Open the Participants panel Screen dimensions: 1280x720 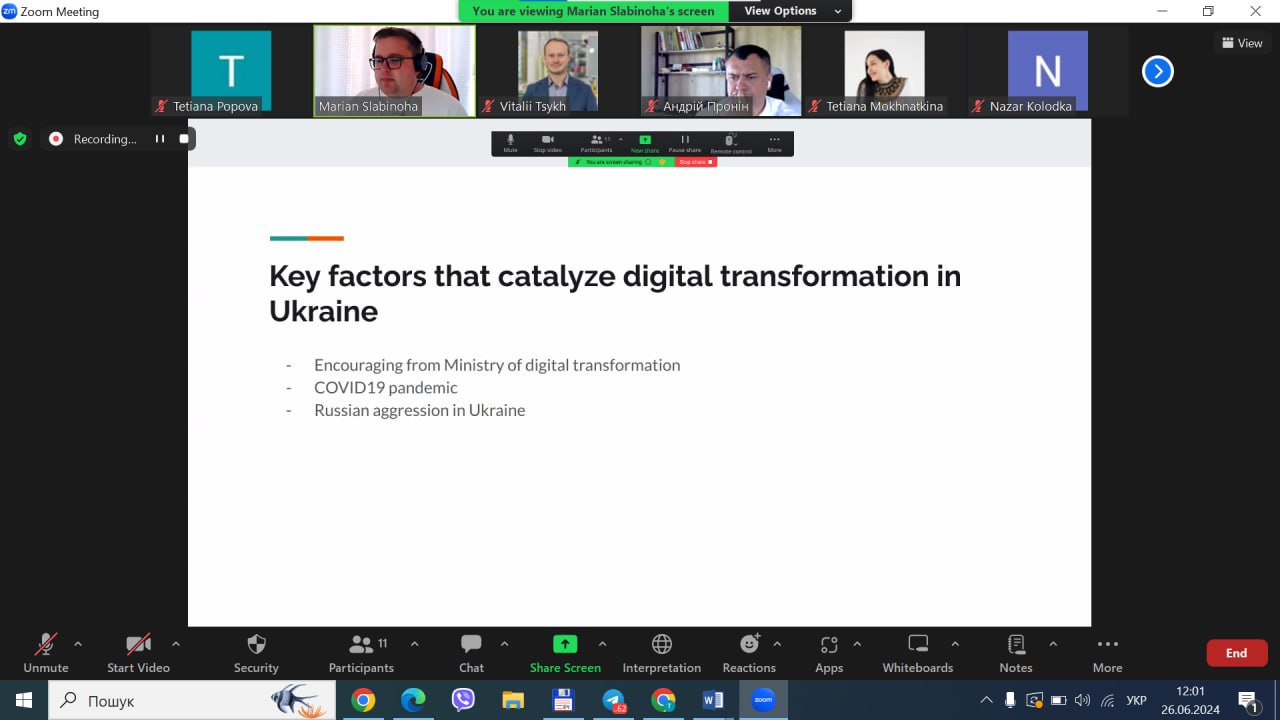coord(361,645)
